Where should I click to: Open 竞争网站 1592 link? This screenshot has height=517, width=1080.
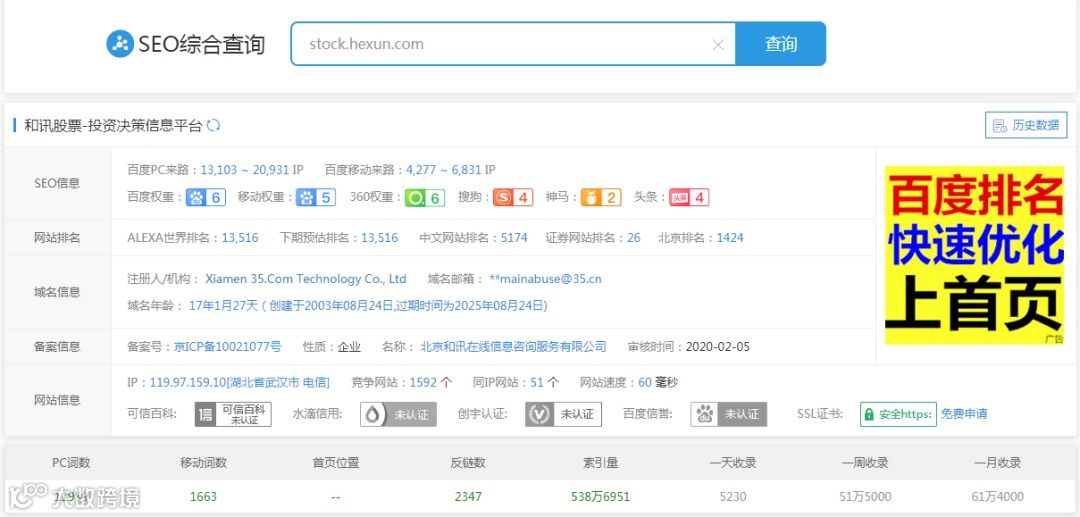(x=423, y=382)
